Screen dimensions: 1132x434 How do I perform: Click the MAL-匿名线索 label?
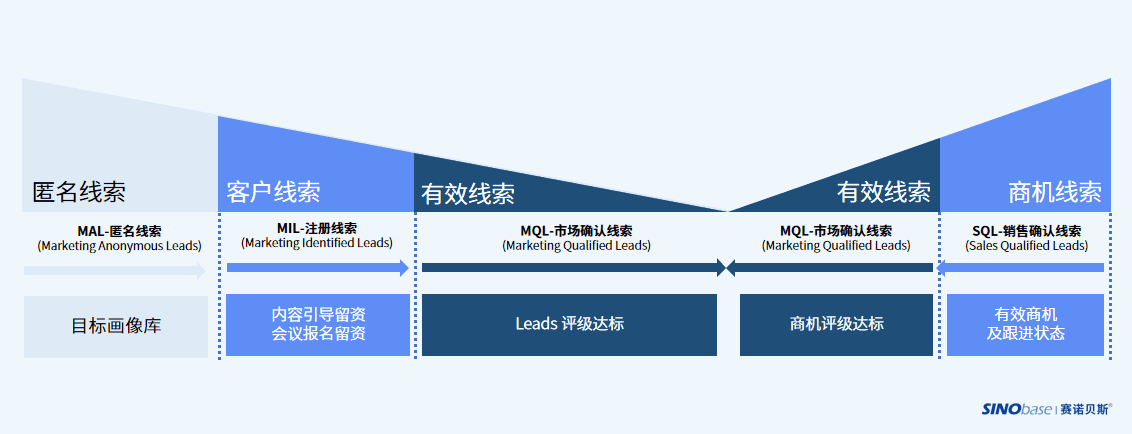(x=119, y=232)
